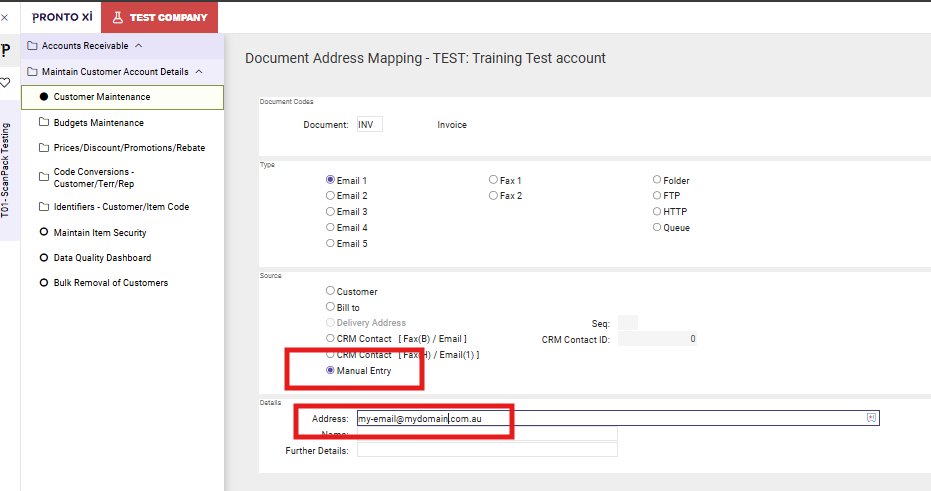
Task: Select the Email 2 radio button
Action: [x=331, y=196]
